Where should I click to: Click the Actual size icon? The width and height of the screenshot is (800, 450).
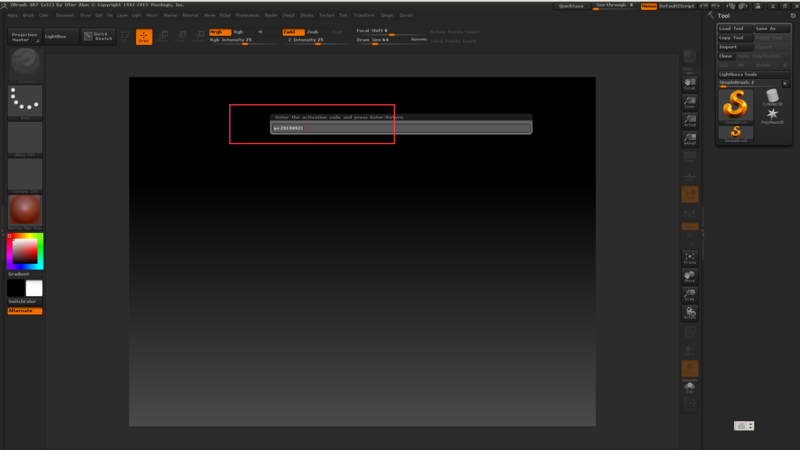tap(689, 121)
